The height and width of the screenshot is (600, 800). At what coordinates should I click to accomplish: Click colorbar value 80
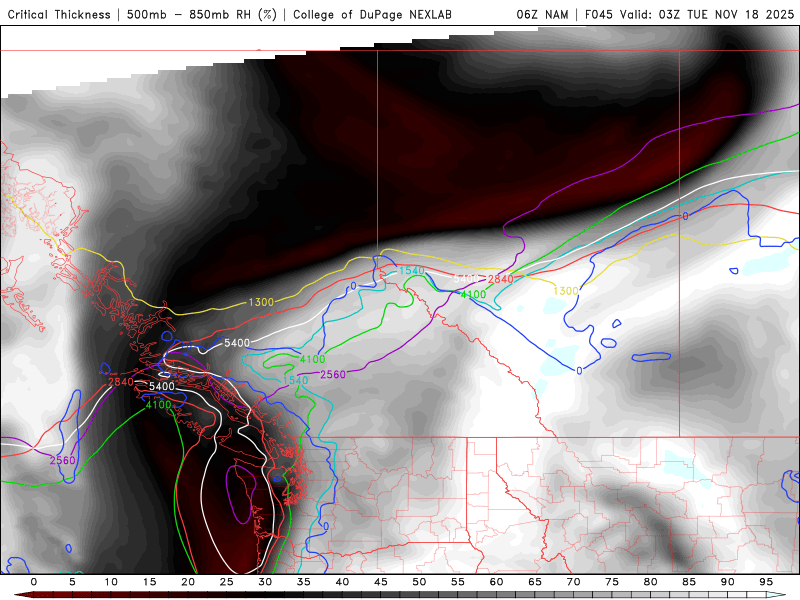tap(651, 582)
